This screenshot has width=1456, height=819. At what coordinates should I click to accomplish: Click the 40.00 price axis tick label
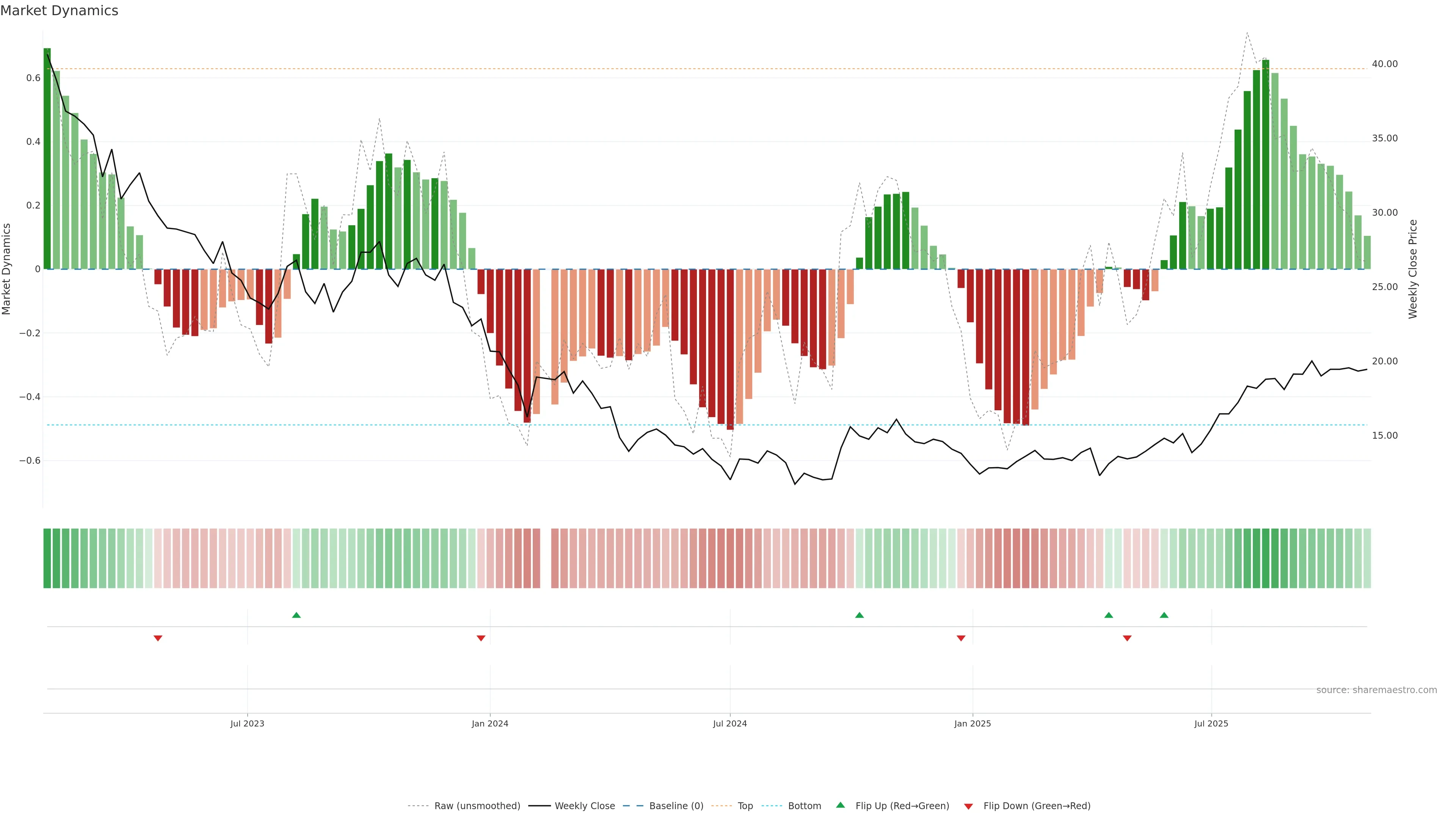coord(1385,64)
